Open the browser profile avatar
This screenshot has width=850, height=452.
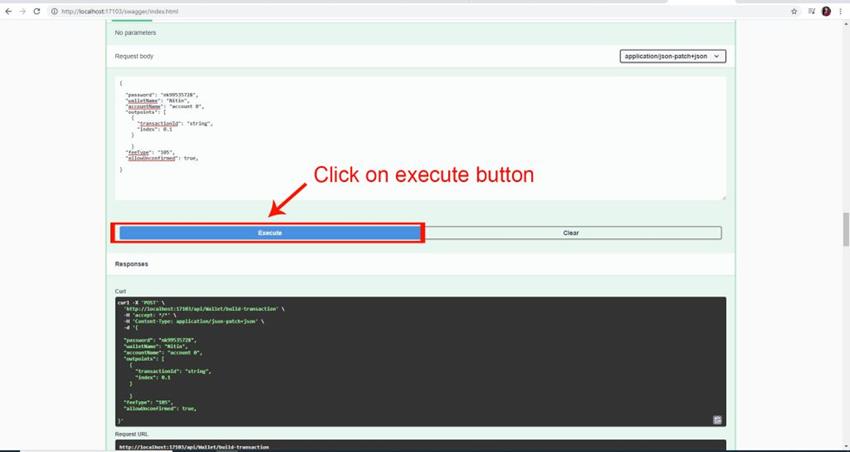click(x=826, y=11)
